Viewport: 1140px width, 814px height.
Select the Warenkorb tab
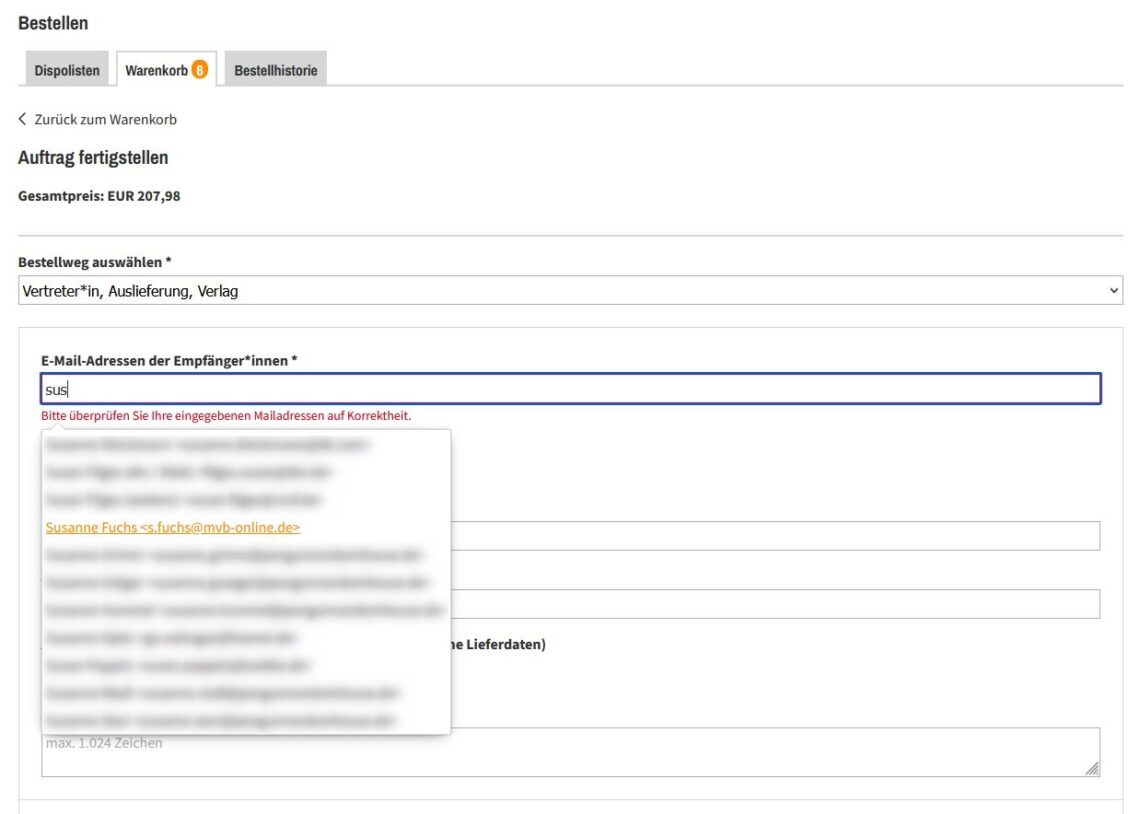click(156, 70)
